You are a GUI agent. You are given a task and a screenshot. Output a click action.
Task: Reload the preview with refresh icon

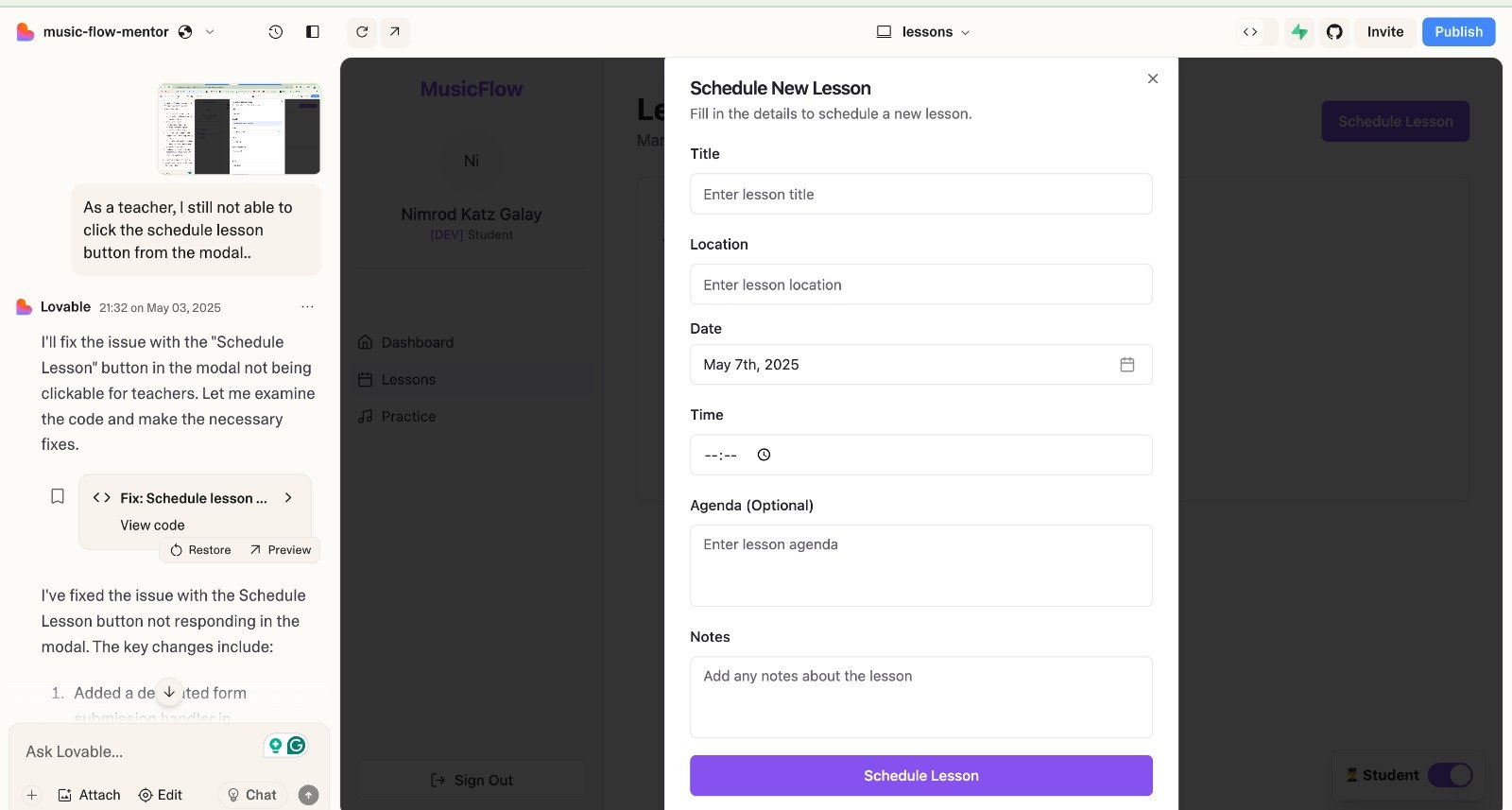pos(362,32)
